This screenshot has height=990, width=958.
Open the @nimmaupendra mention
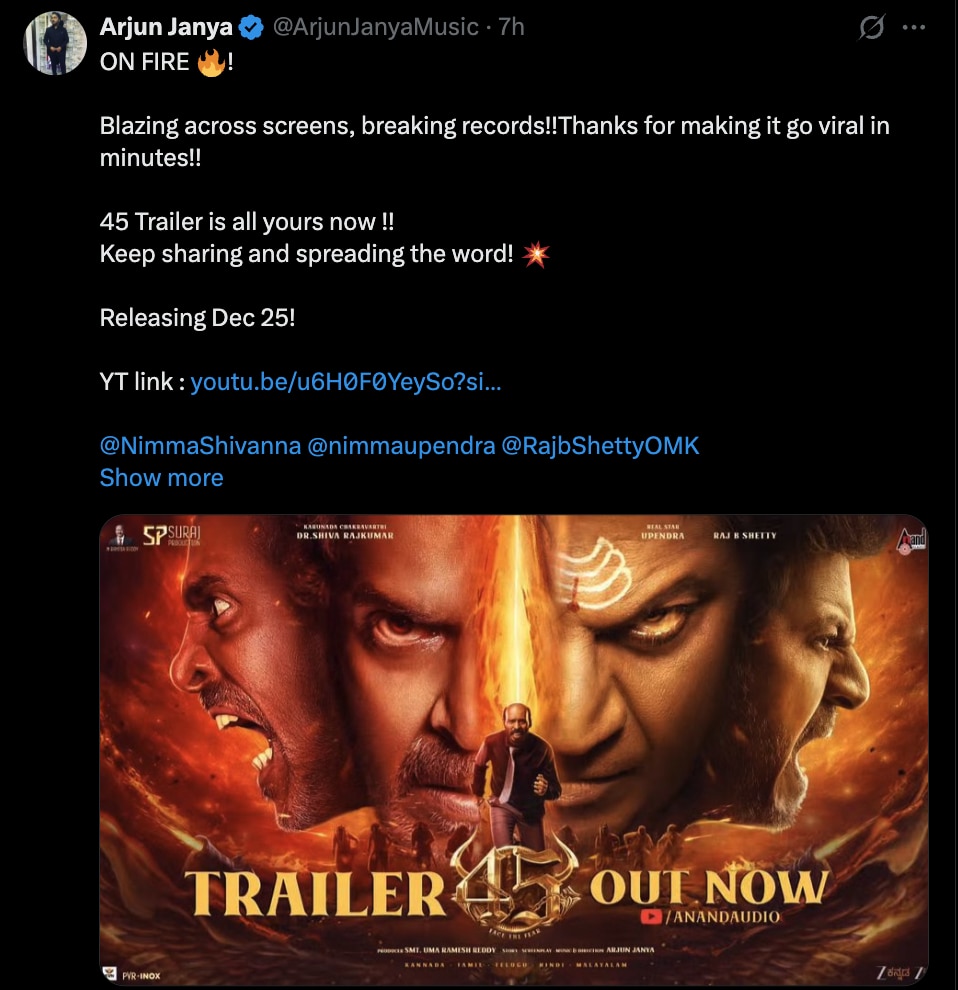point(398,446)
